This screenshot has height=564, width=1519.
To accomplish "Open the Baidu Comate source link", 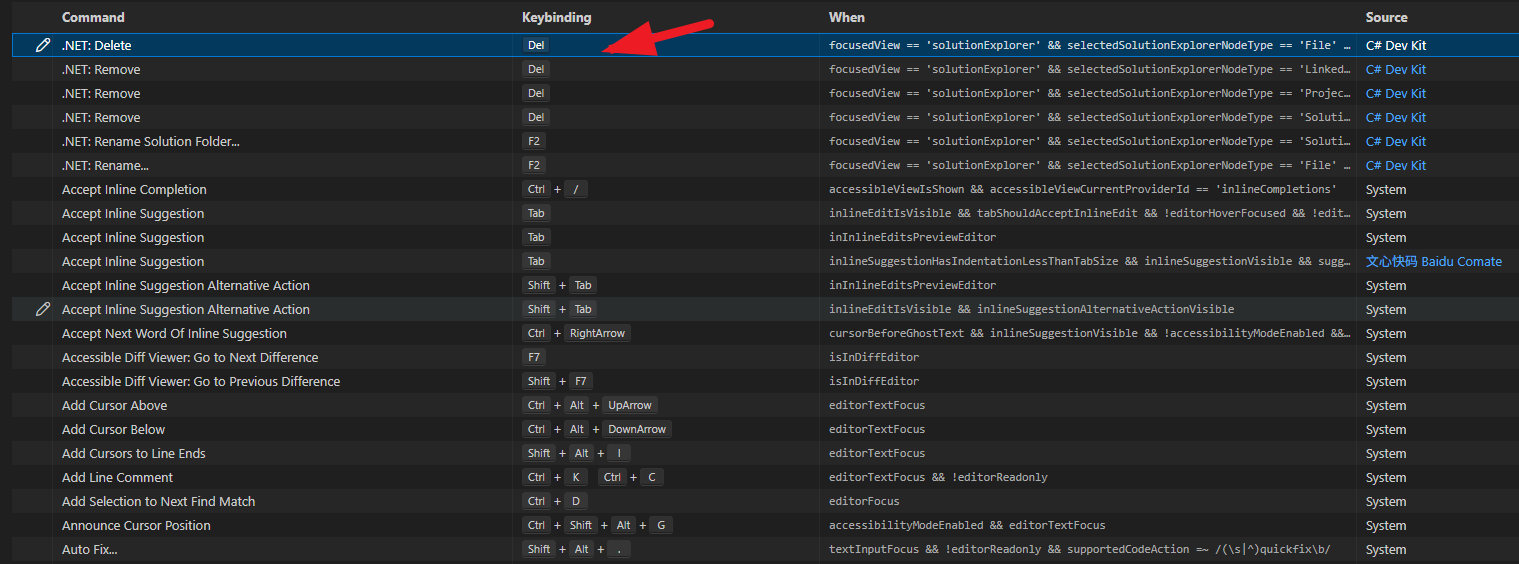I will [1434, 261].
